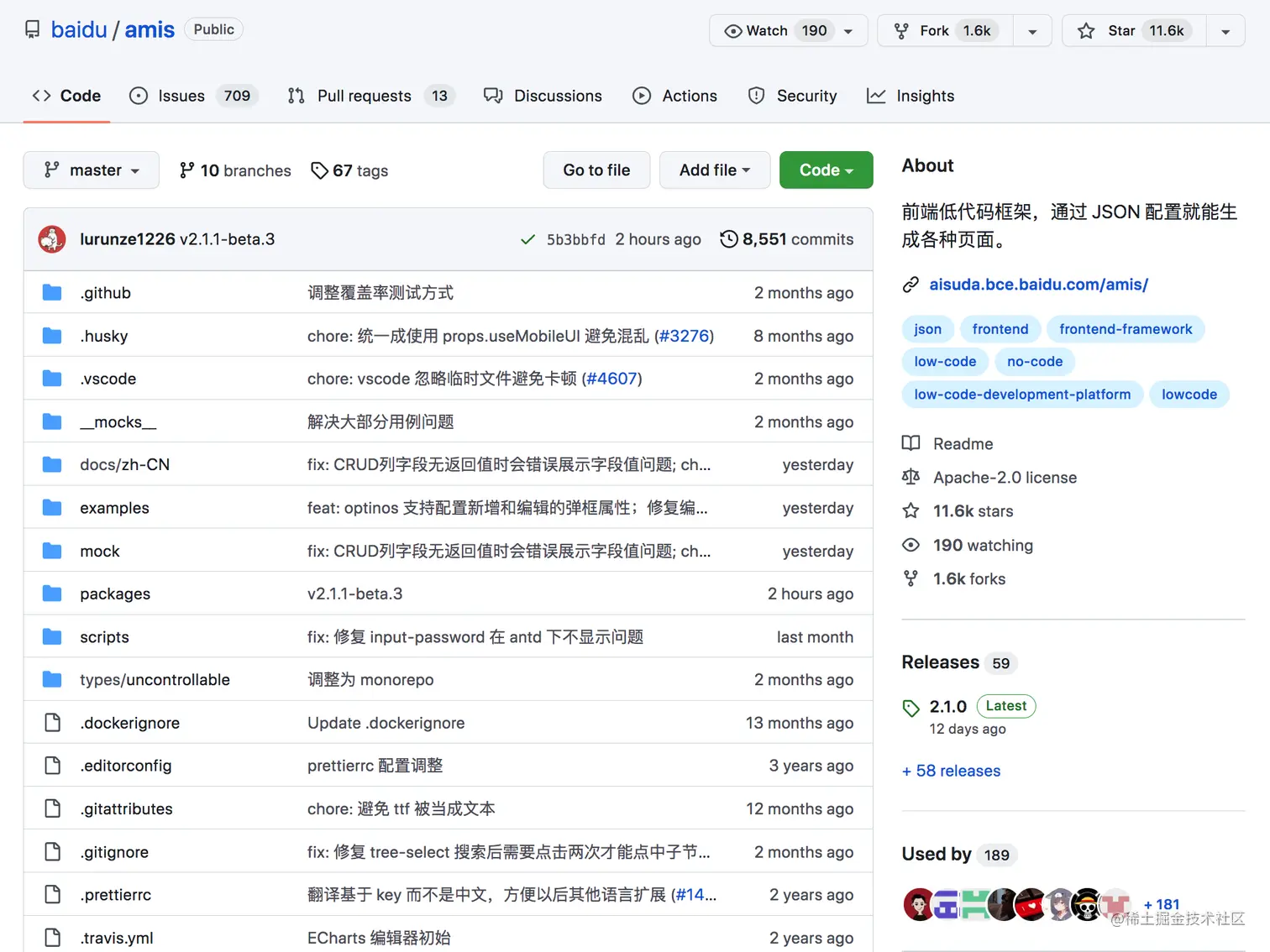Open the Used by section heading
The height and width of the screenshot is (952, 1270).
click(937, 854)
